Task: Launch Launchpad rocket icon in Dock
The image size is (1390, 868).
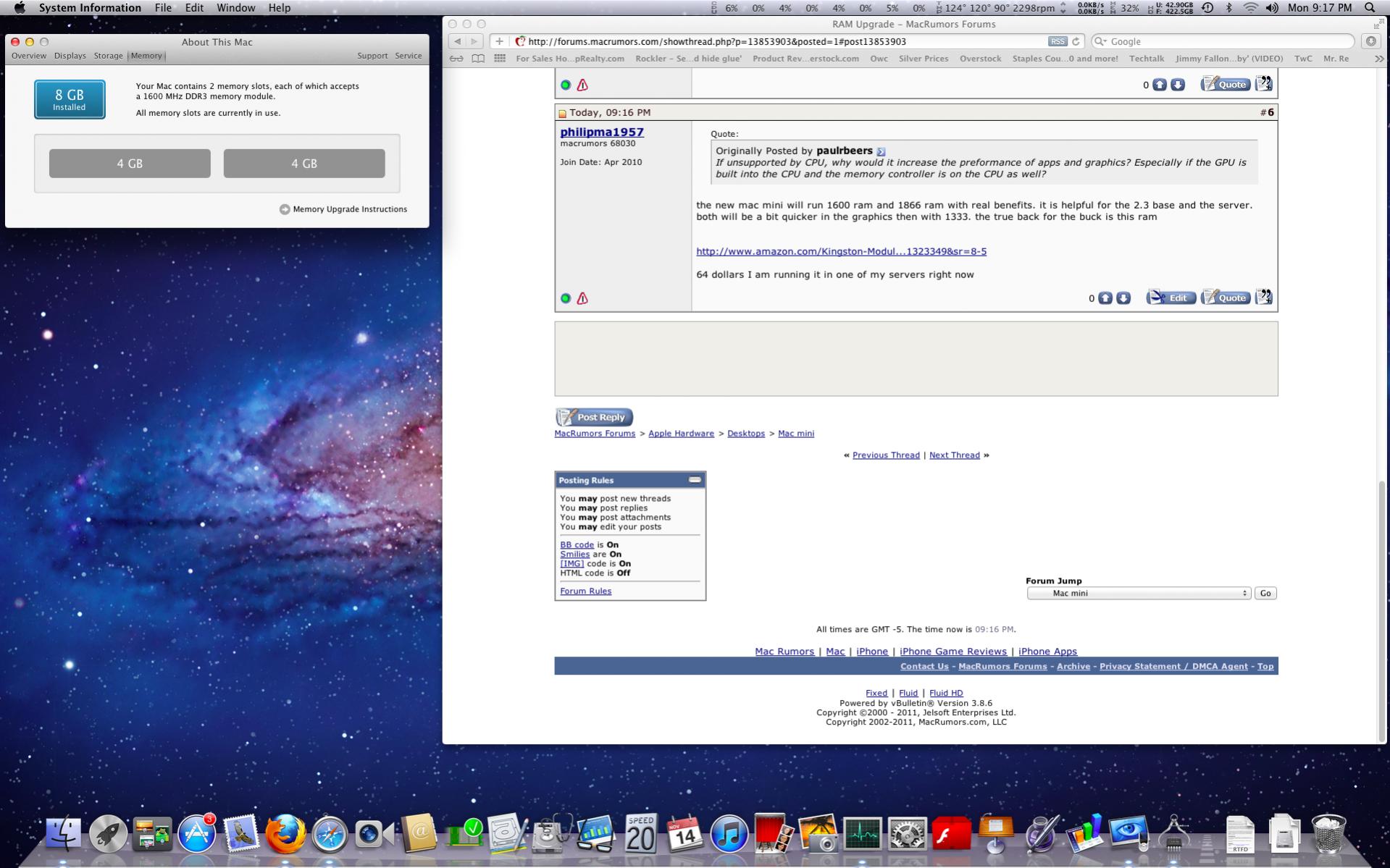Action: click(108, 835)
